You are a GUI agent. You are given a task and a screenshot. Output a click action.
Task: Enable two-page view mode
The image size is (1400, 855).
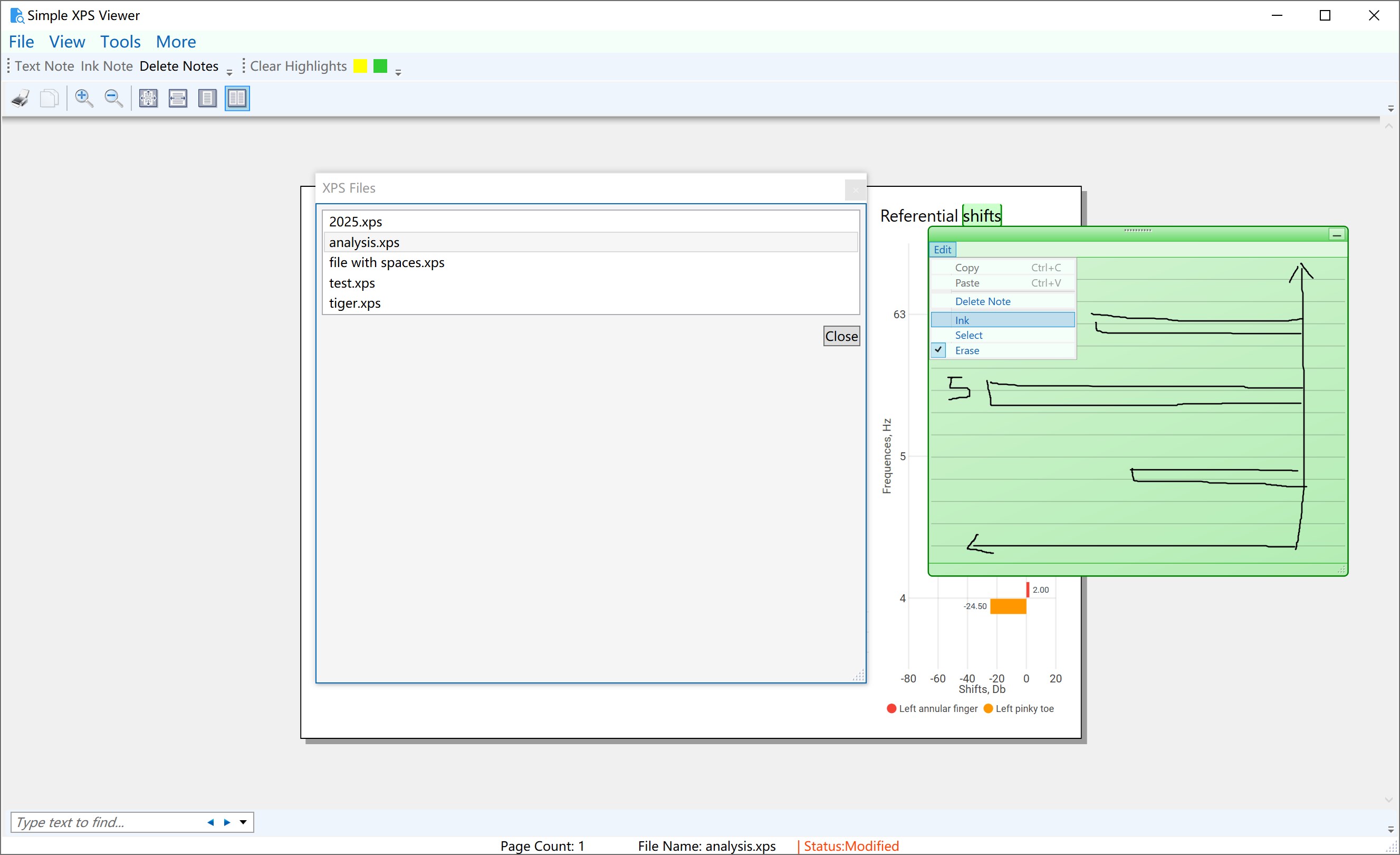pyautogui.click(x=237, y=98)
